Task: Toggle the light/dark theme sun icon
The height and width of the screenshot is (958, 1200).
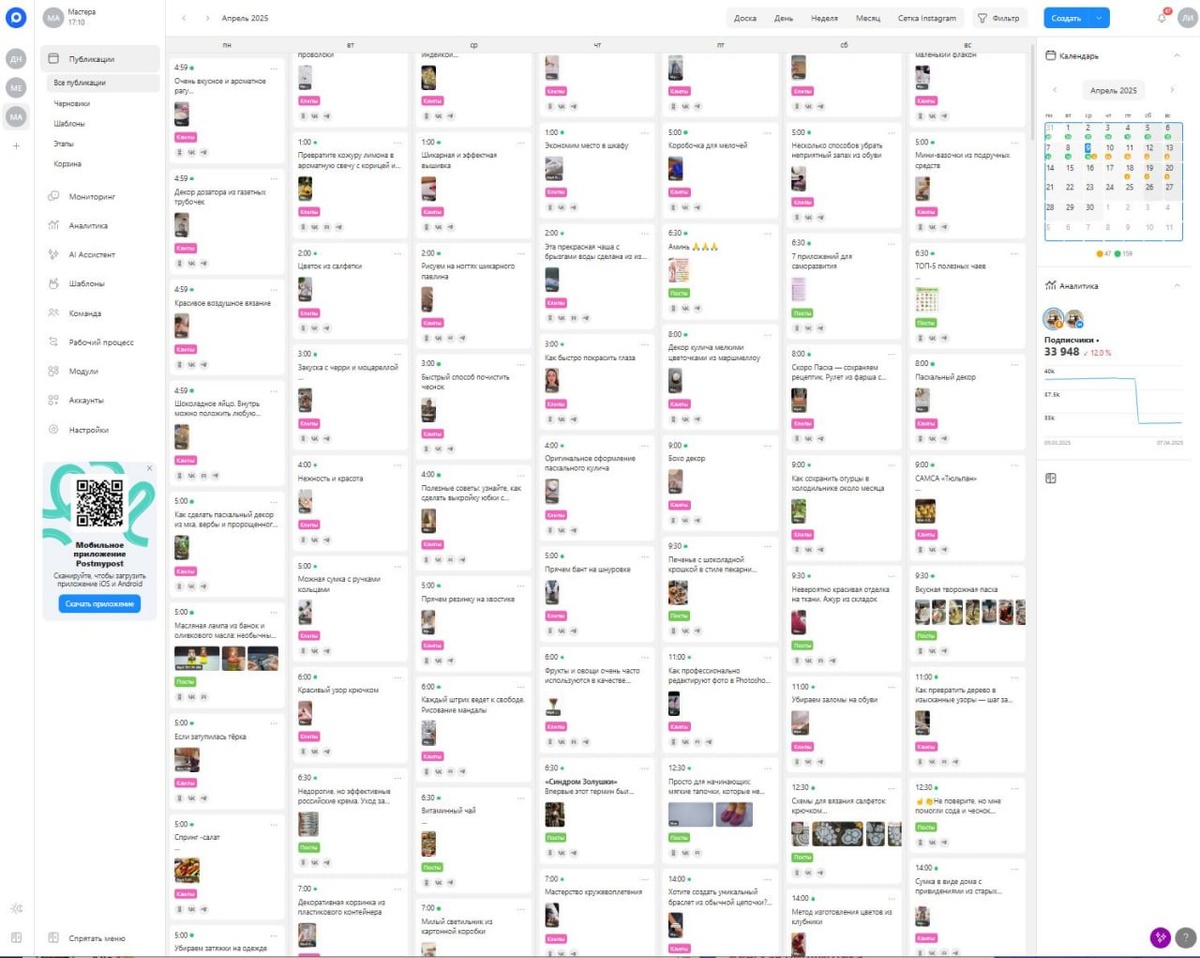Action: point(16,908)
